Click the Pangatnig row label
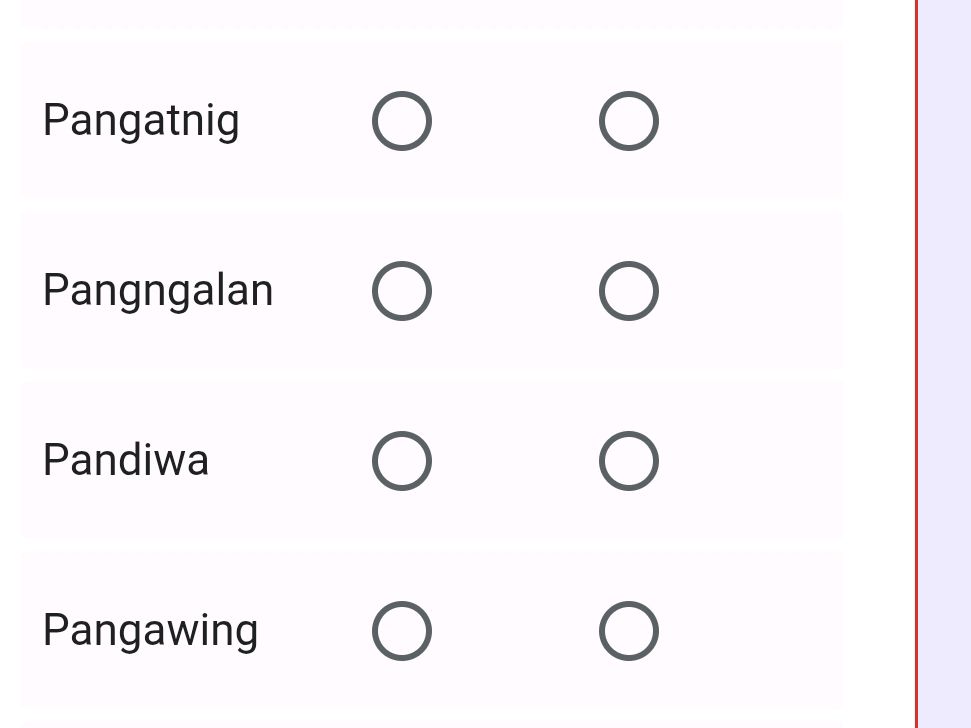971x728 pixels. [140, 120]
